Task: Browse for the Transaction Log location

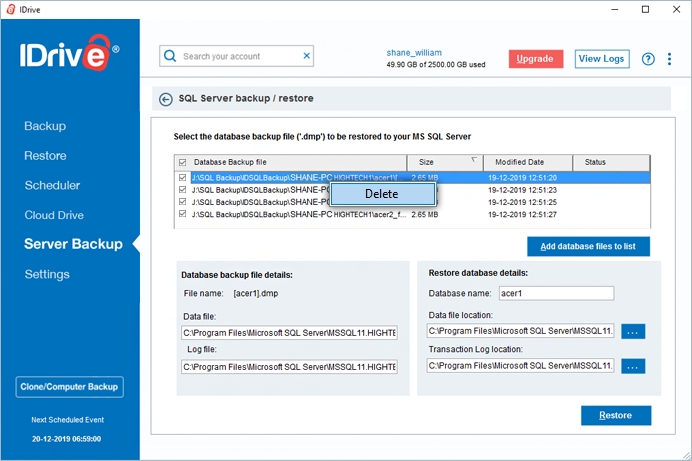Action: point(633,366)
